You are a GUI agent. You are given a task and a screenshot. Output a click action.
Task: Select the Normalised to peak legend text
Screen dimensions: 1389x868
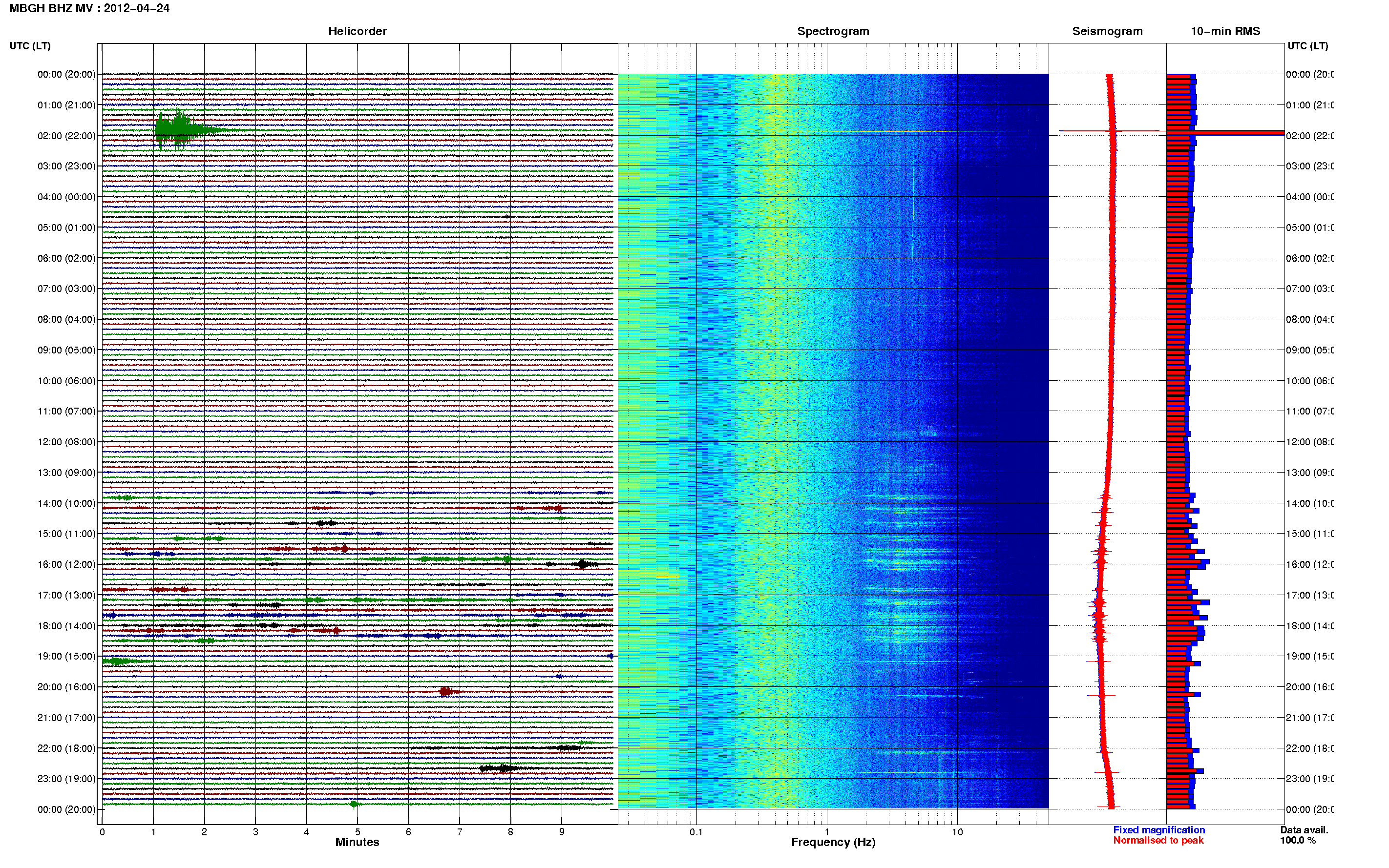point(1158,841)
